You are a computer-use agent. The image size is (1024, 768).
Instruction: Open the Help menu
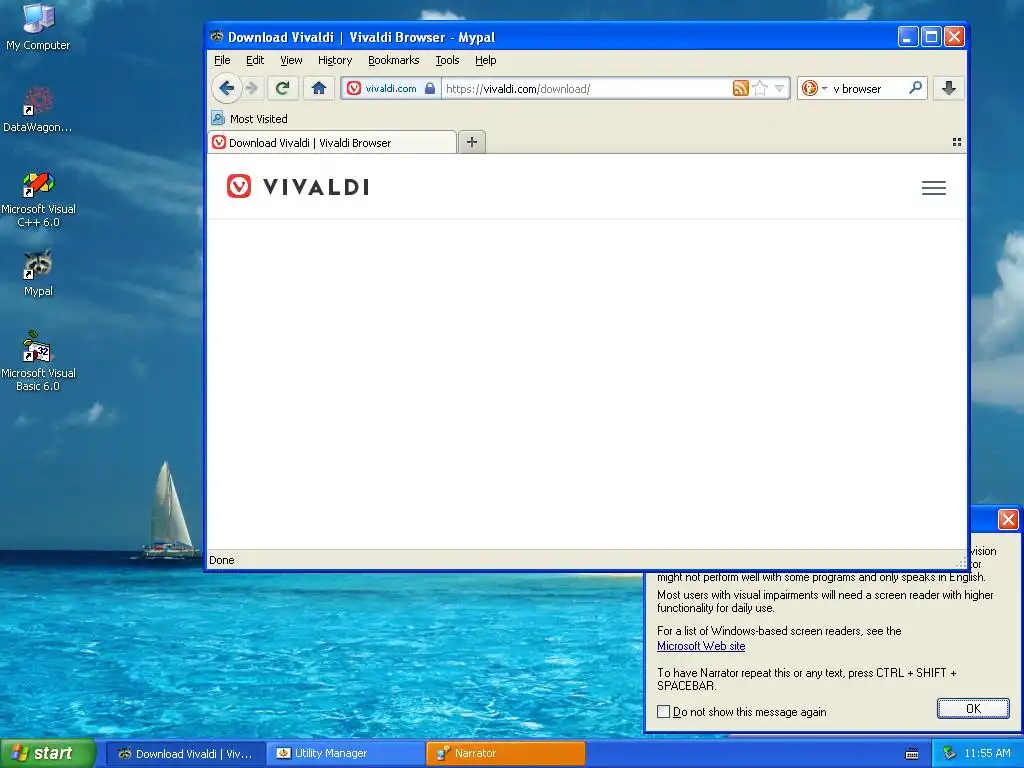tap(485, 60)
